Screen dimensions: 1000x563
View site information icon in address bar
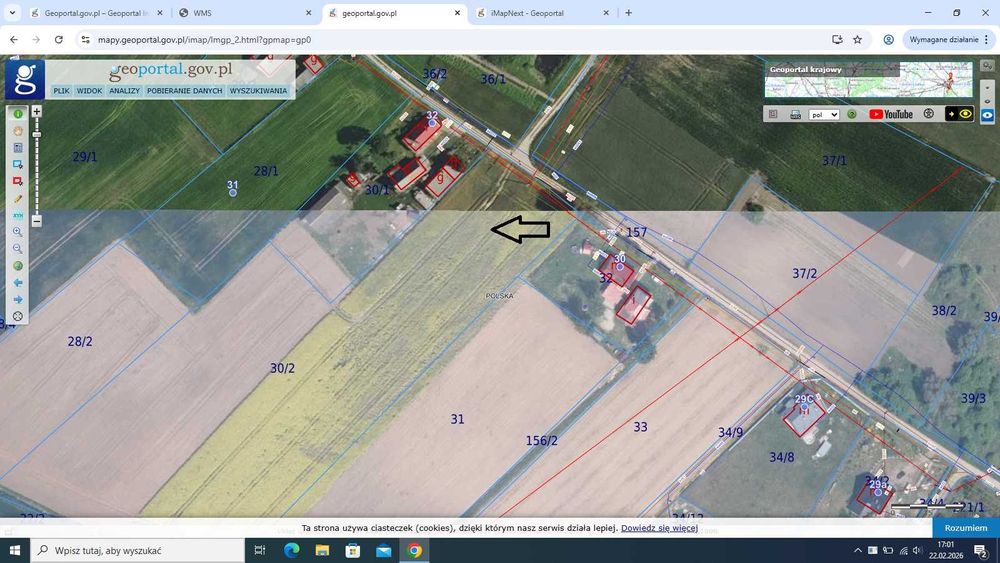(x=85, y=40)
